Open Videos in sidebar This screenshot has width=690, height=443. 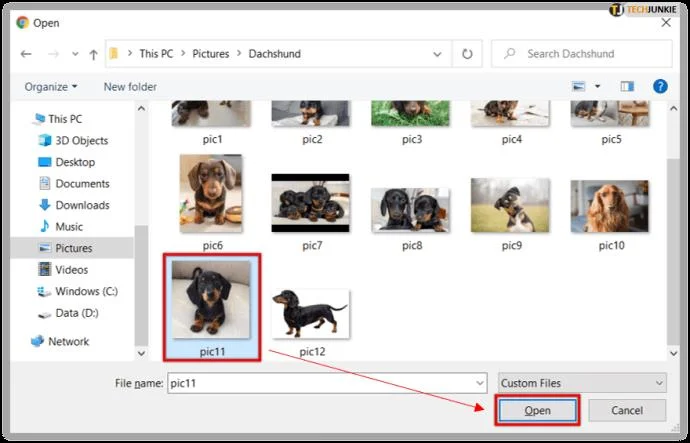(x=63, y=270)
